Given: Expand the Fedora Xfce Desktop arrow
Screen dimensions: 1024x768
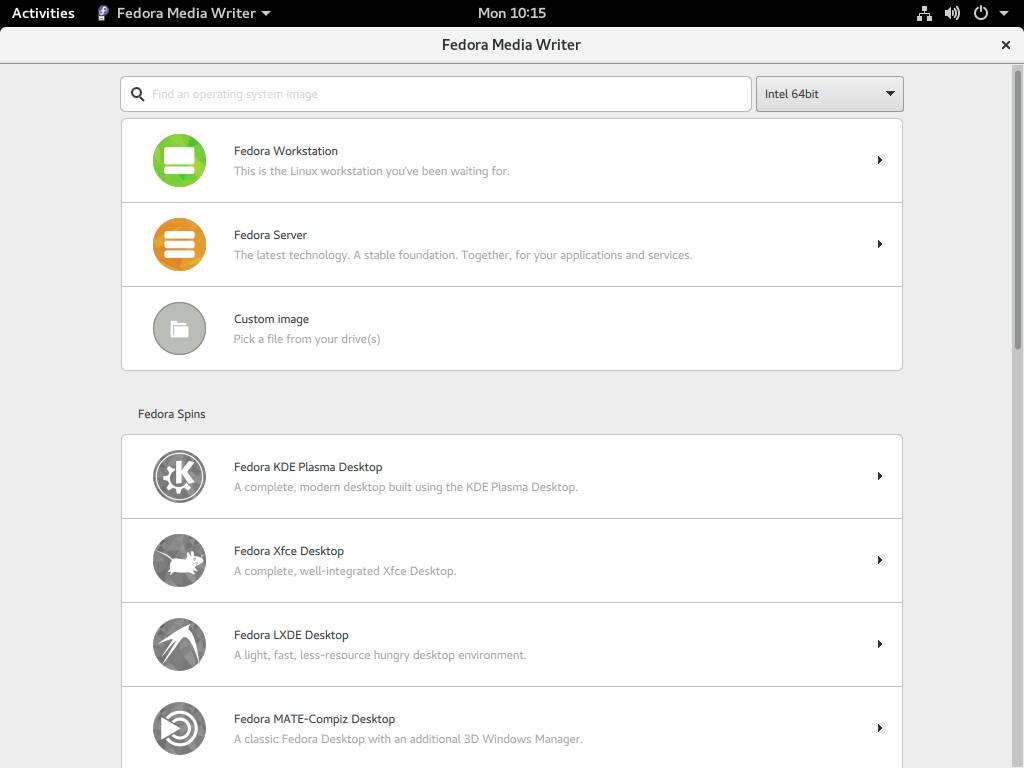Looking at the screenshot, I should 880,560.
